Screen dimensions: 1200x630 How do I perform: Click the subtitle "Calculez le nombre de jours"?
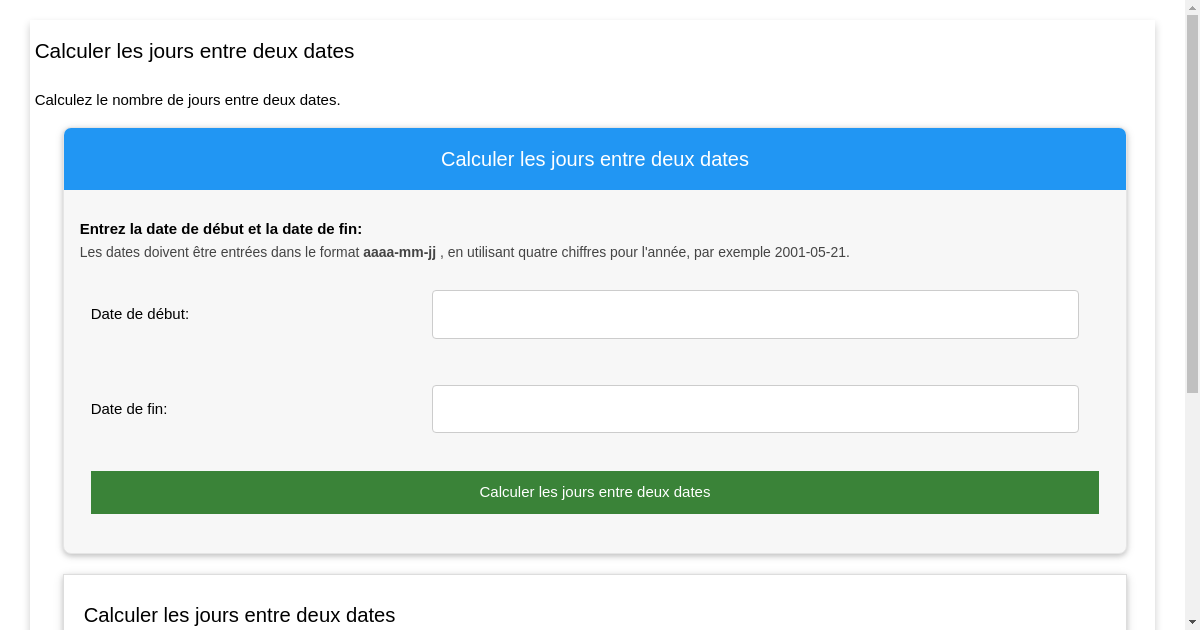point(187,100)
